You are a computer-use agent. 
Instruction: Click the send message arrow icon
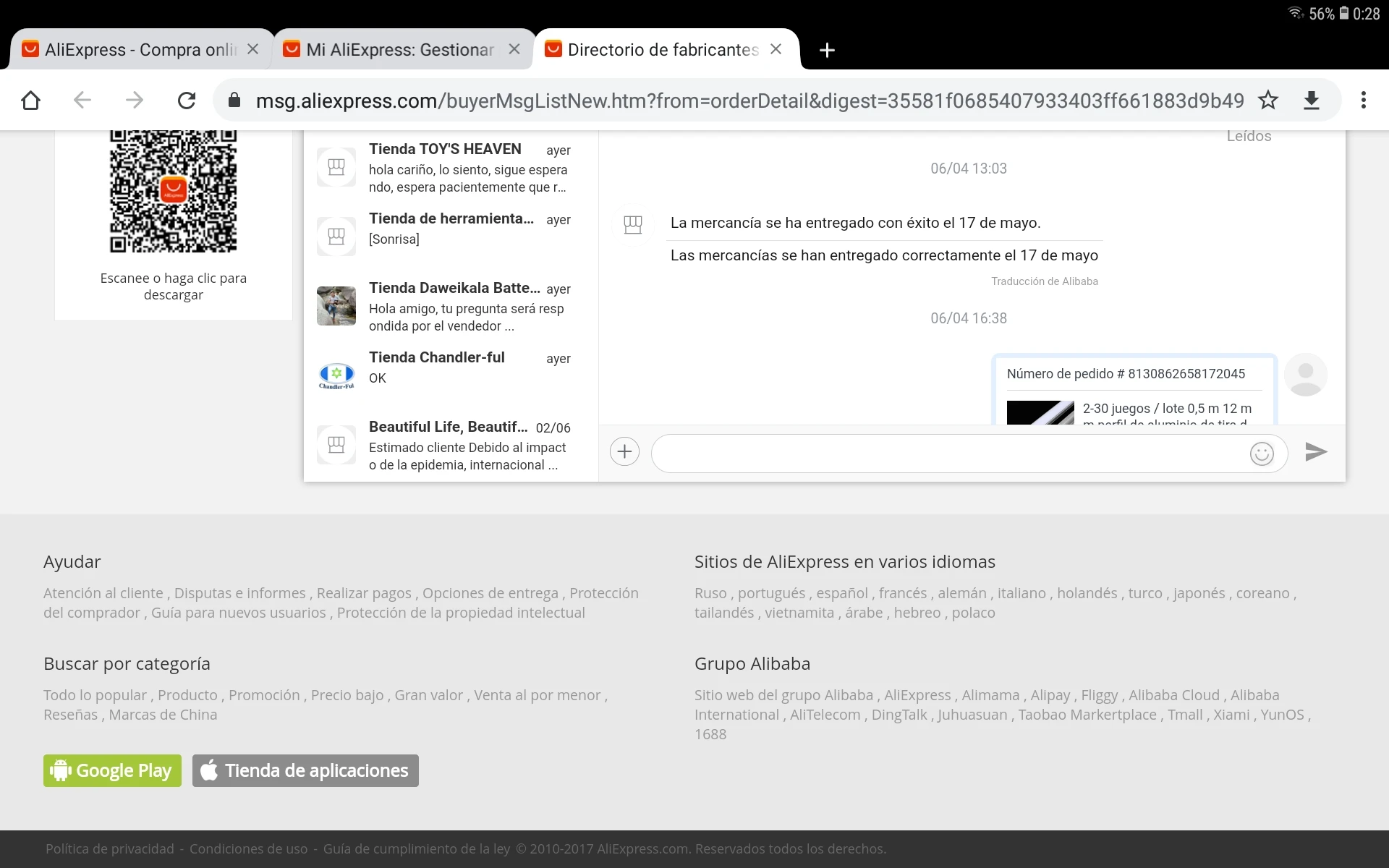(x=1315, y=452)
